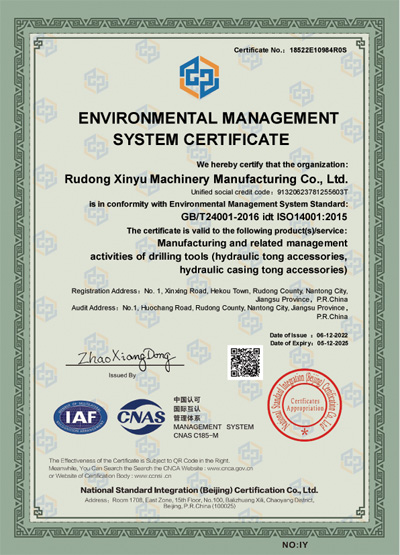The image size is (400, 555).
Task: Select the Chinese text 国际互认
Action: coord(187,409)
